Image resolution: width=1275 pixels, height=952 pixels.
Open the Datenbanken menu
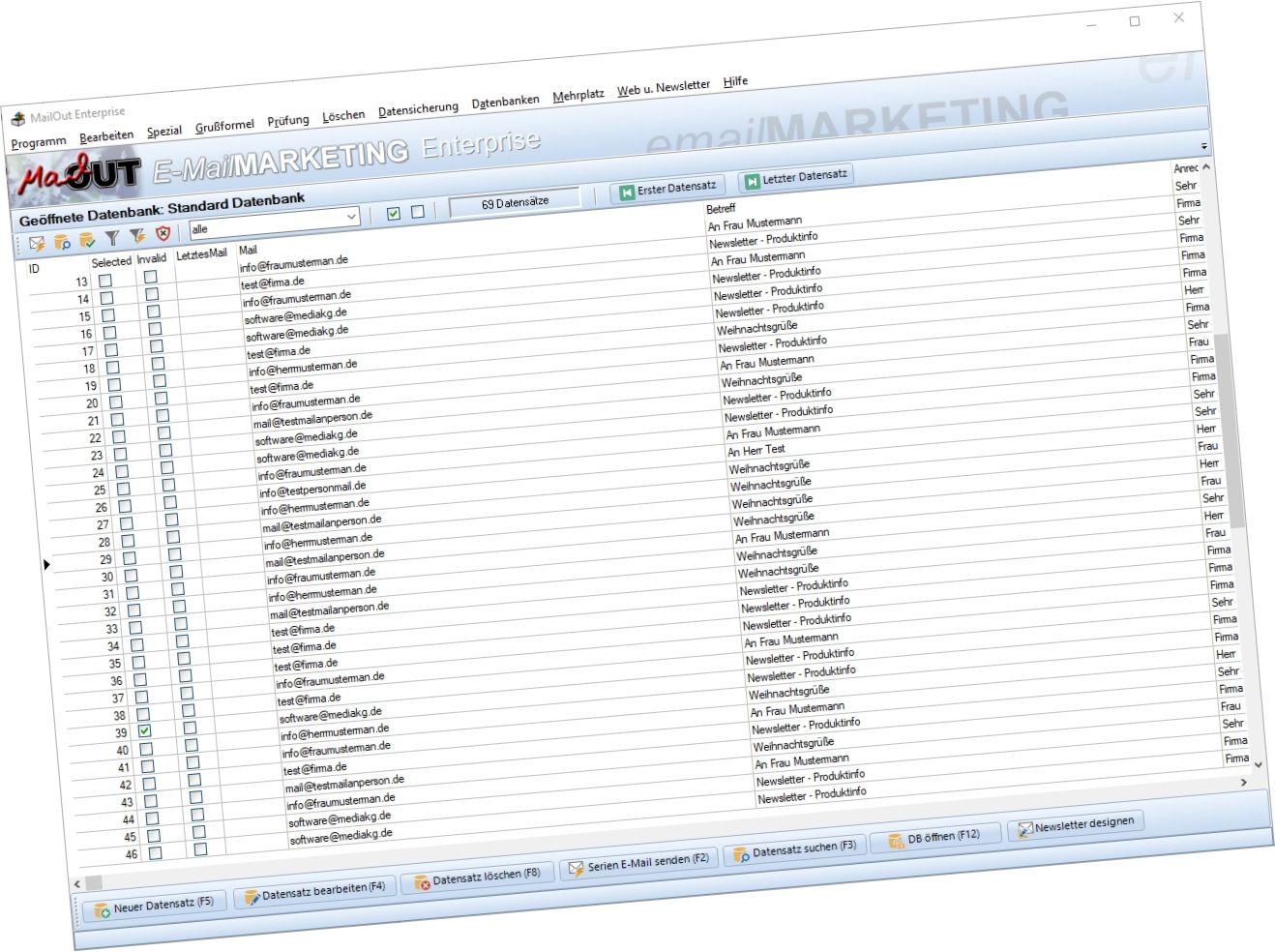pos(506,102)
